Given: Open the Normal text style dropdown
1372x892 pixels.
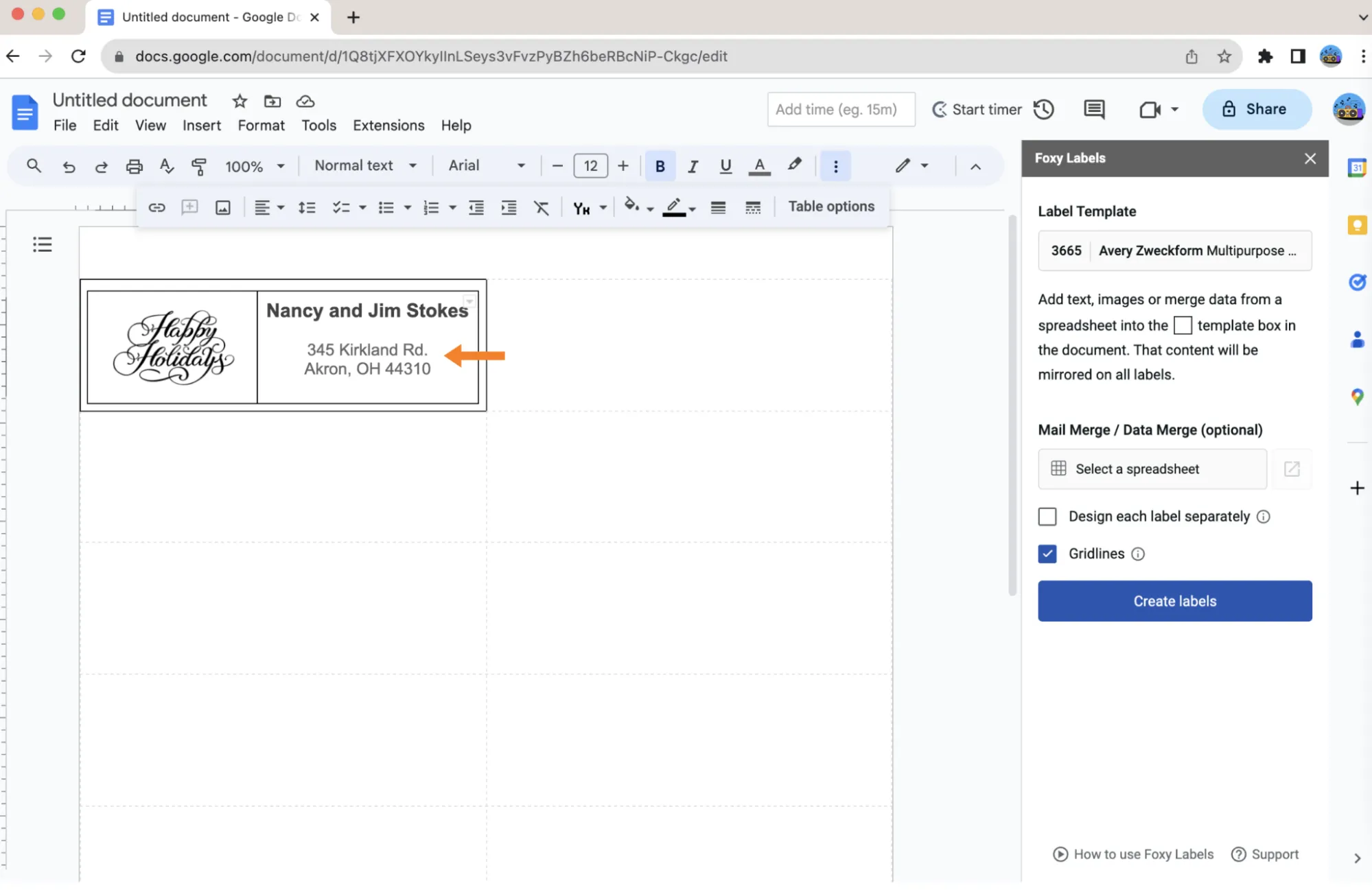Looking at the screenshot, I should [365, 165].
